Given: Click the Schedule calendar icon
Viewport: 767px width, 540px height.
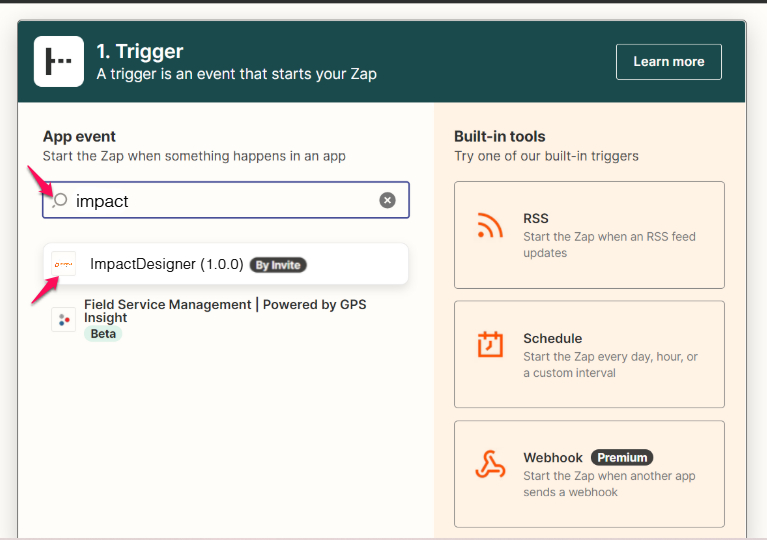Looking at the screenshot, I should pos(490,346).
